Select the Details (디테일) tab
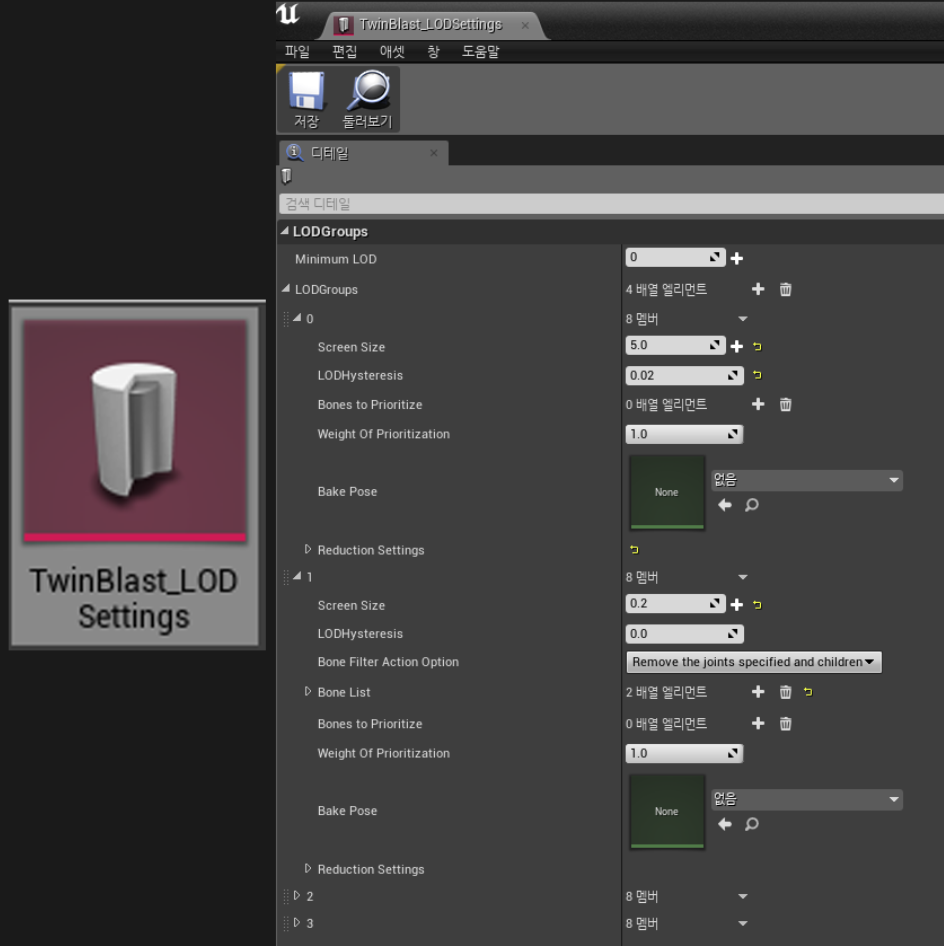The height and width of the screenshot is (946, 944). [363, 153]
